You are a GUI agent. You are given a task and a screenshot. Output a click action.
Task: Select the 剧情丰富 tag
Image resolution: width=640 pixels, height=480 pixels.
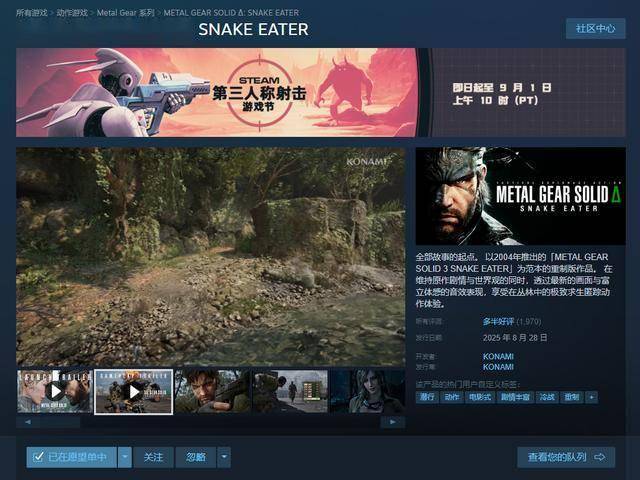tap(515, 397)
